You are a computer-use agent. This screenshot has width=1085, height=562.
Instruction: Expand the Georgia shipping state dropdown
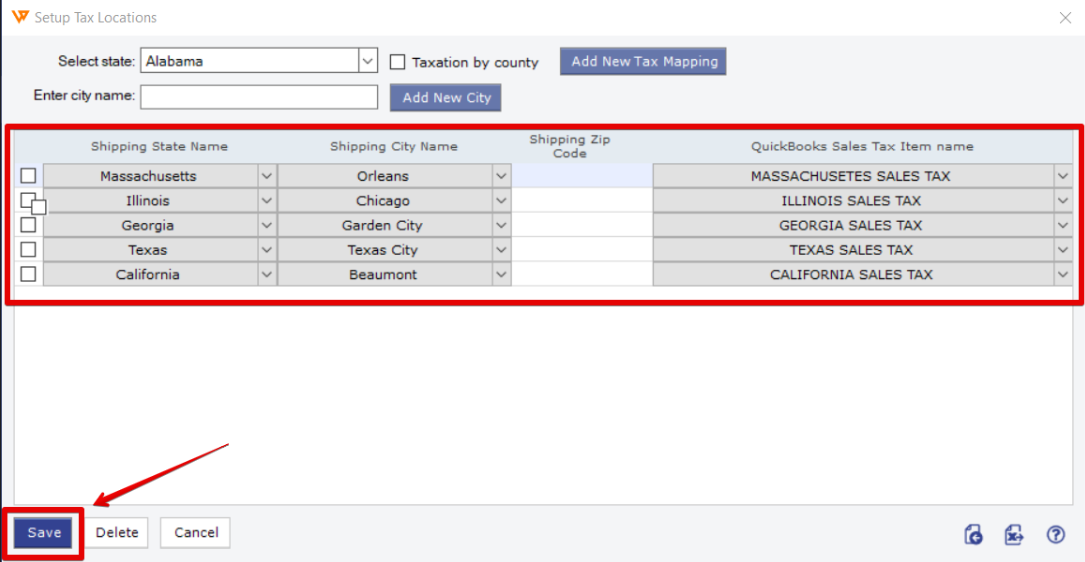[x=267, y=225]
